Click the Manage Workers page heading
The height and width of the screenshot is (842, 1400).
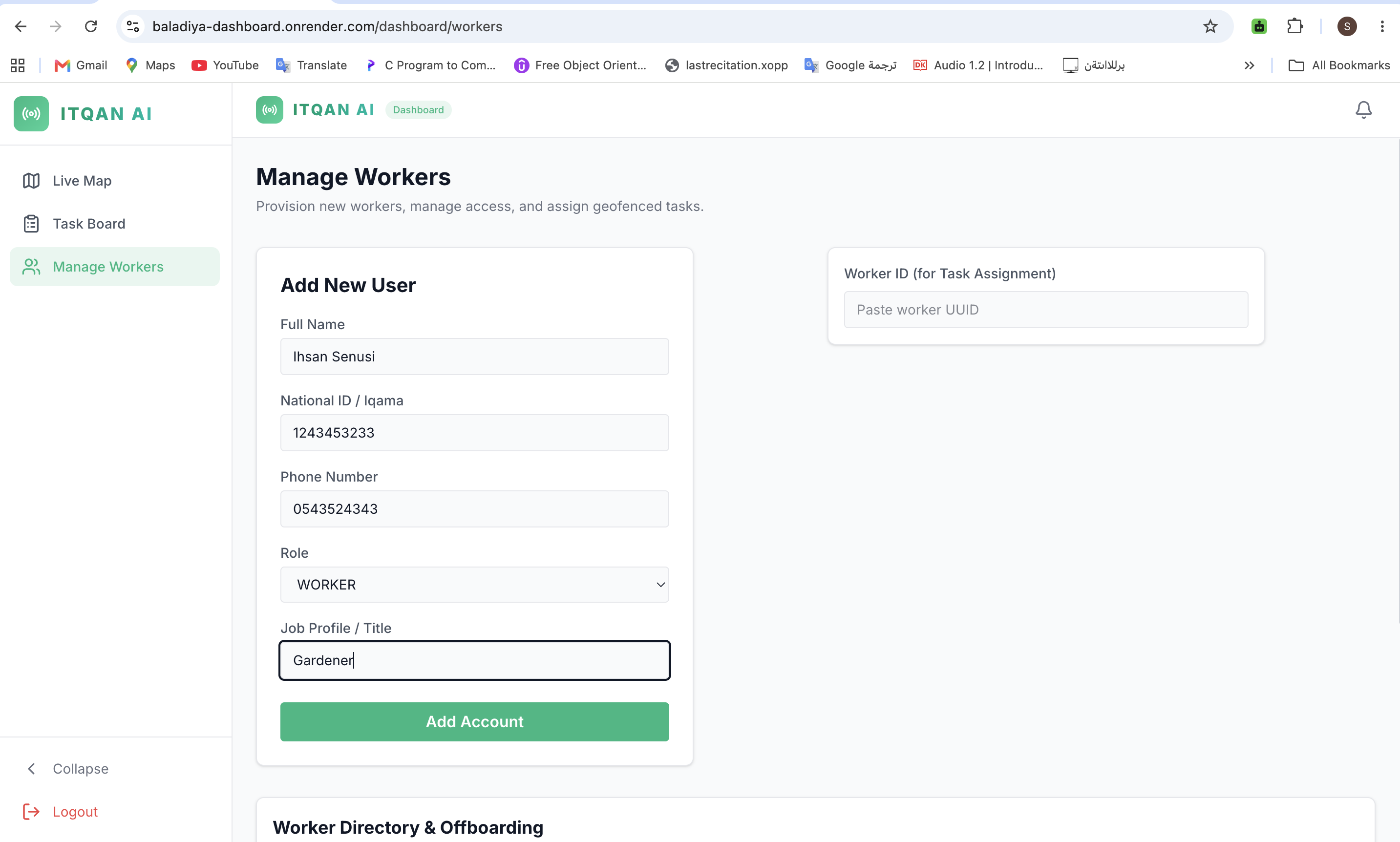(x=353, y=177)
